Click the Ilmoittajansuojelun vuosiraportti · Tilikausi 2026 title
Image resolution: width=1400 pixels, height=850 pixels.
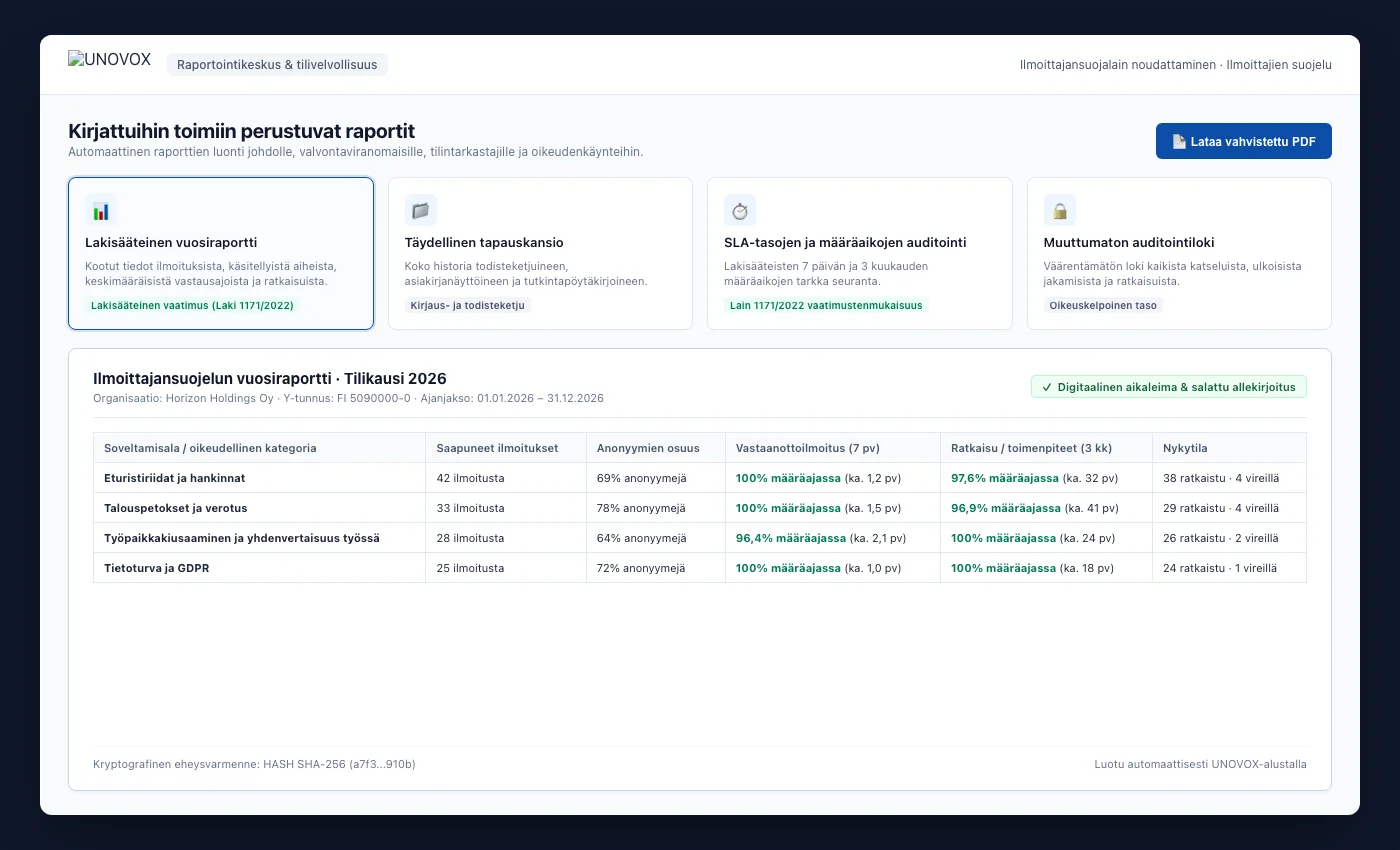click(270, 378)
